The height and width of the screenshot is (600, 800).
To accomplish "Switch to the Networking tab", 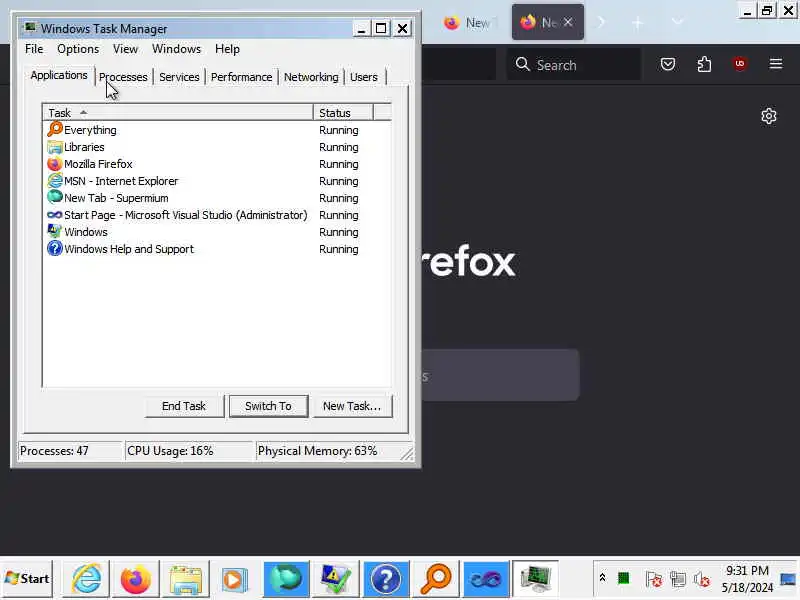I will pyautogui.click(x=311, y=77).
